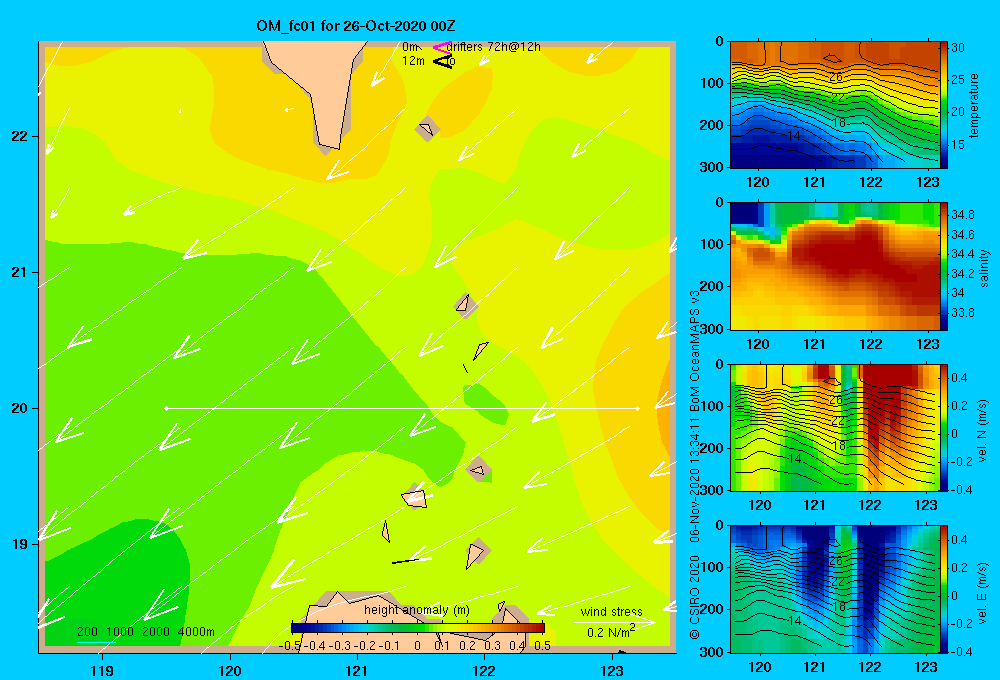
Task: Click latitude label 20 on main map axis
Action: pyautogui.click(x=19, y=408)
